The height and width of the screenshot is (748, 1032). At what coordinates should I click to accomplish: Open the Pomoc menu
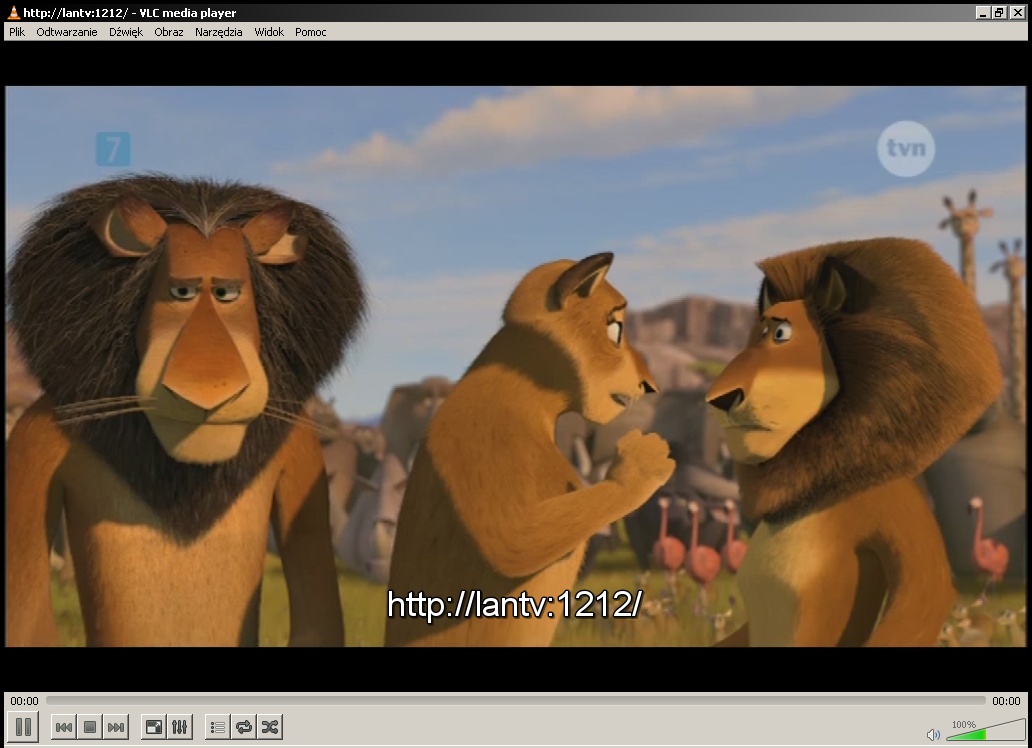(311, 32)
